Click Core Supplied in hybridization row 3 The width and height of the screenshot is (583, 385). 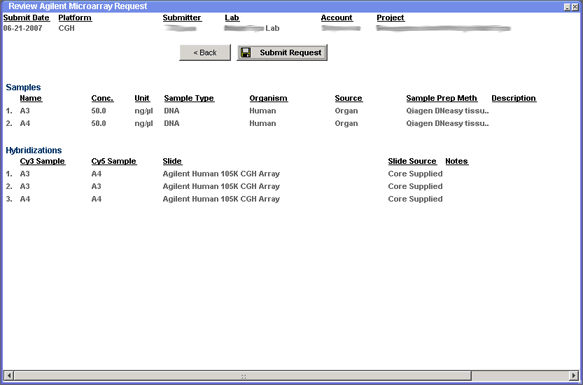click(415, 199)
